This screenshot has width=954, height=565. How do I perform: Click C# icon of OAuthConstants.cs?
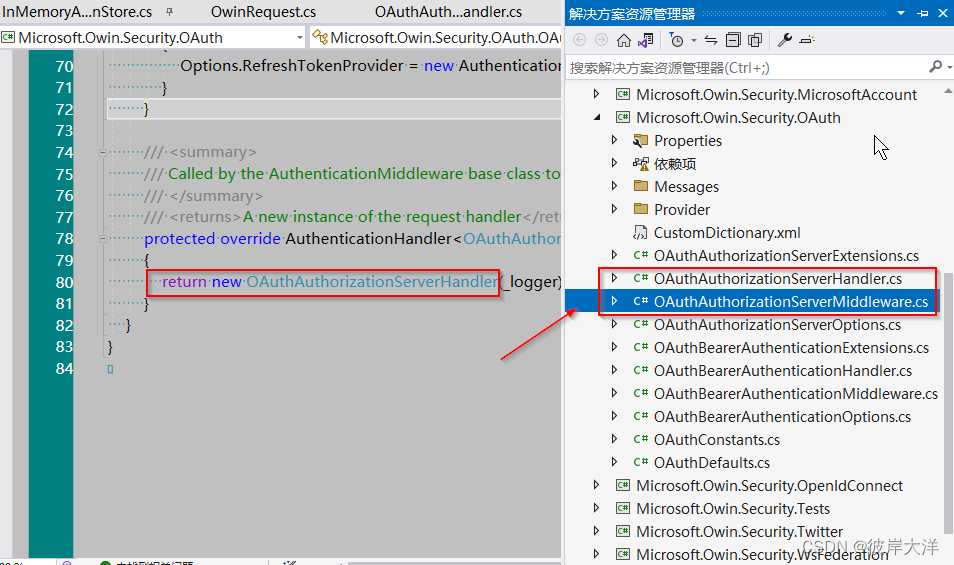[x=640, y=440]
